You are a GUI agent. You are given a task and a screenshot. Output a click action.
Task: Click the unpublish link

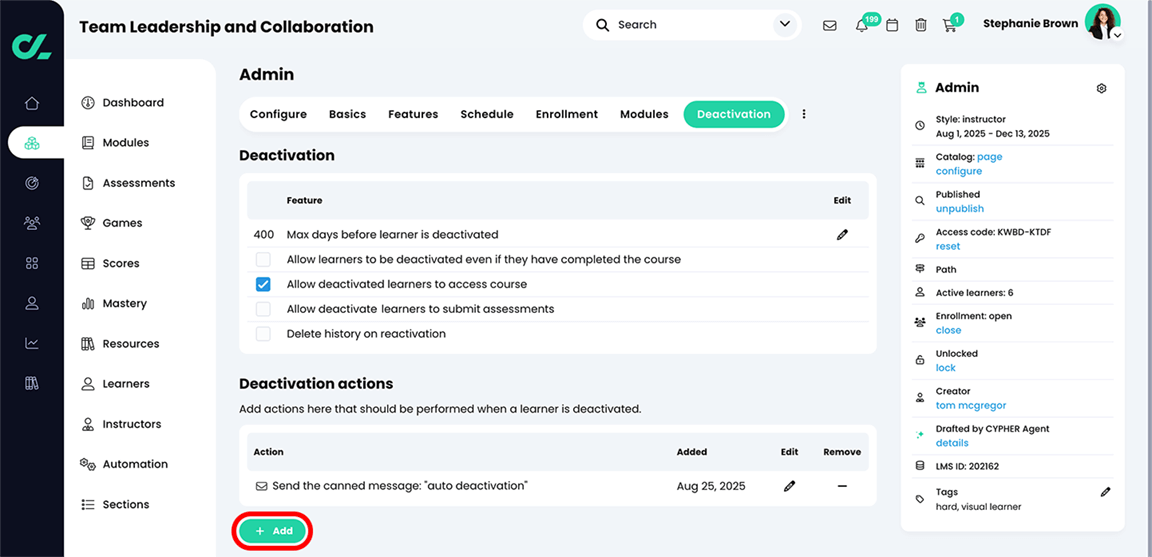pos(960,209)
